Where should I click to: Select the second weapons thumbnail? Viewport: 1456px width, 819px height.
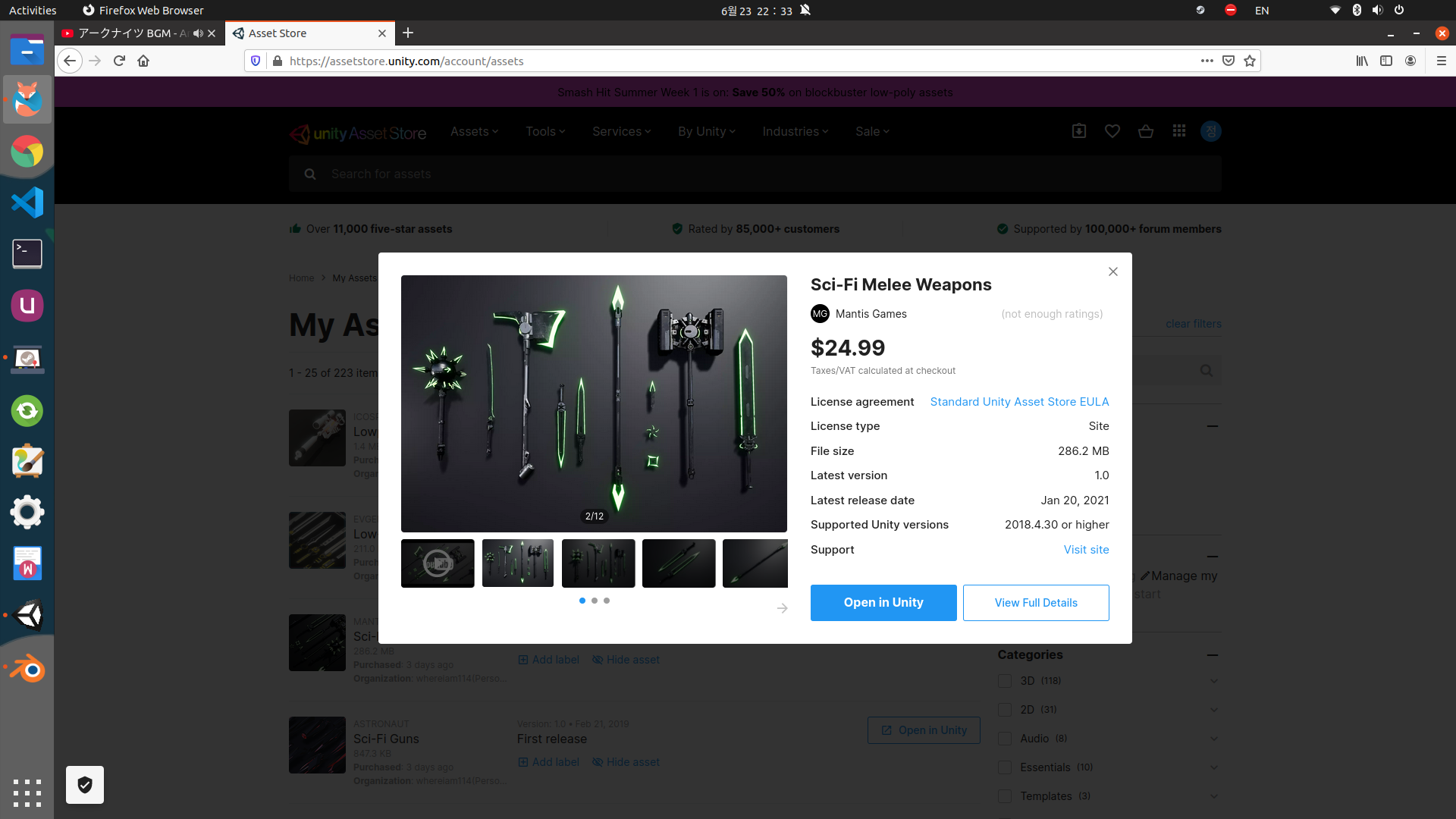[x=518, y=563]
